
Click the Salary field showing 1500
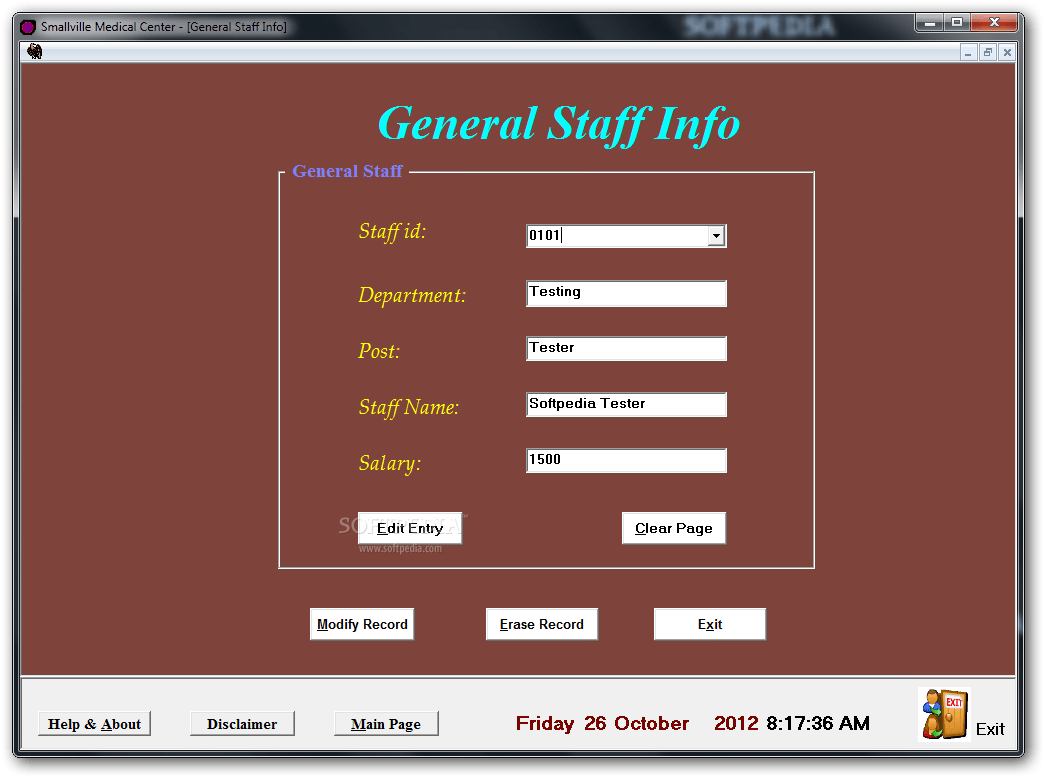(x=626, y=460)
